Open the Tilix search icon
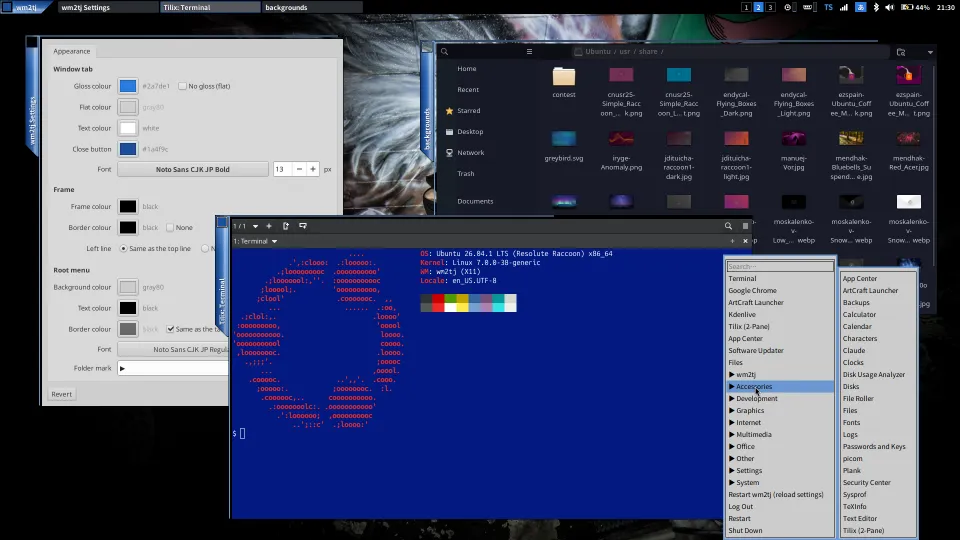This screenshot has height=540, width=960. click(728, 226)
